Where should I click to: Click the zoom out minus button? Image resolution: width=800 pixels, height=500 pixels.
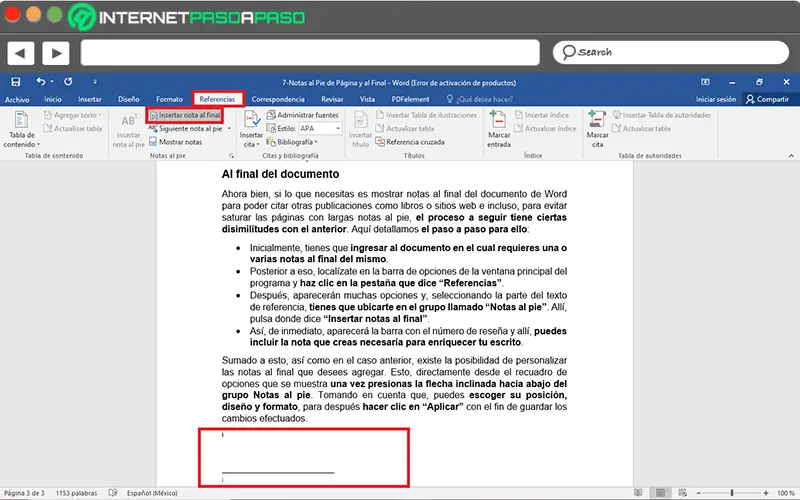[x=698, y=493]
